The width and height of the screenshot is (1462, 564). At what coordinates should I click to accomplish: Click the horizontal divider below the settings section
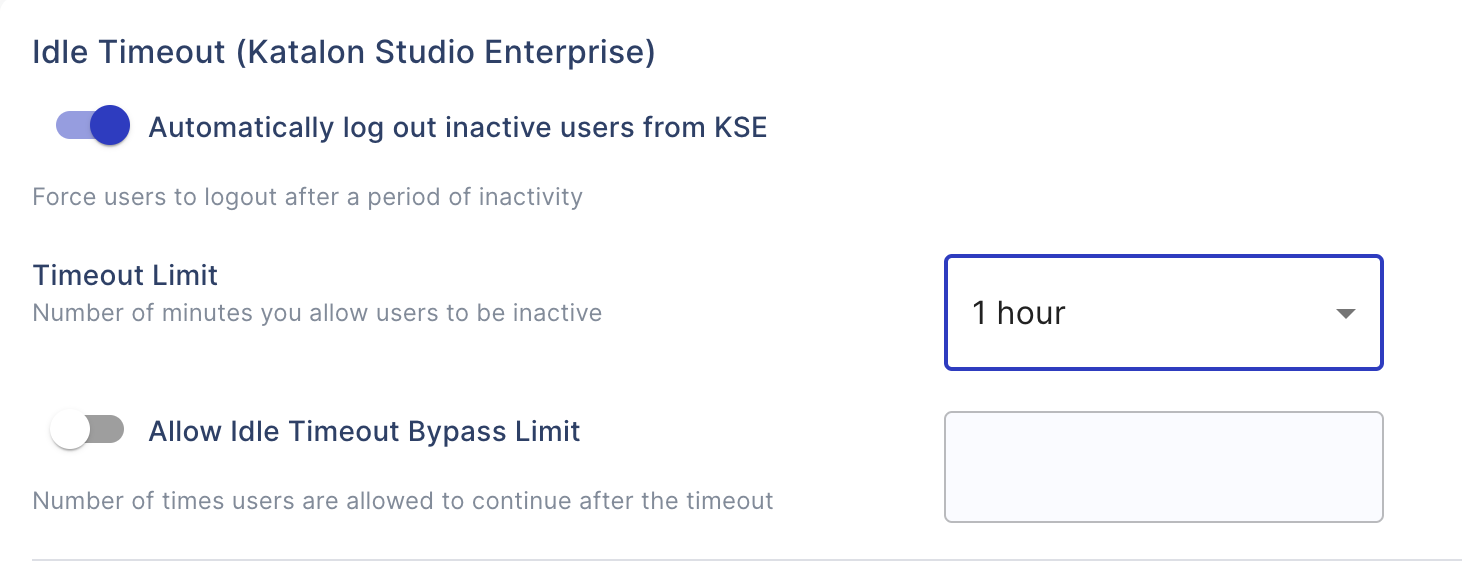tap(746, 559)
